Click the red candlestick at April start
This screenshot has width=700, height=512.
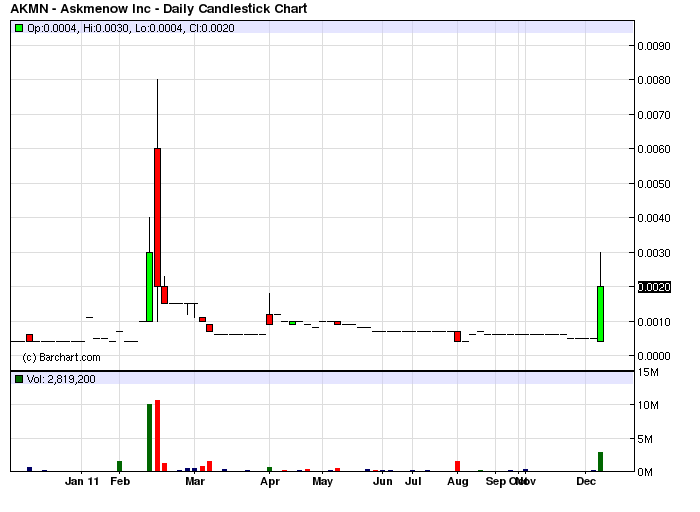click(269, 319)
